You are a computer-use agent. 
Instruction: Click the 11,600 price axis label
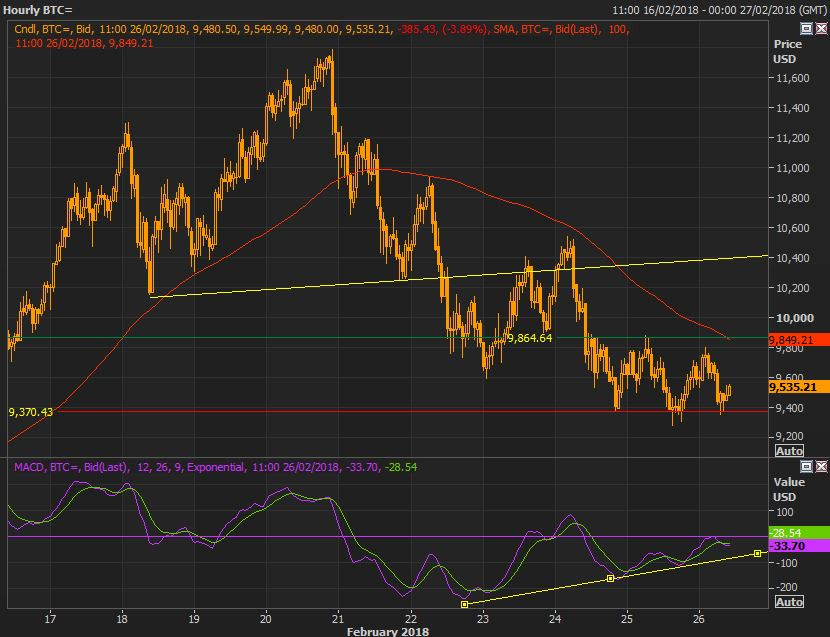(792, 78)
